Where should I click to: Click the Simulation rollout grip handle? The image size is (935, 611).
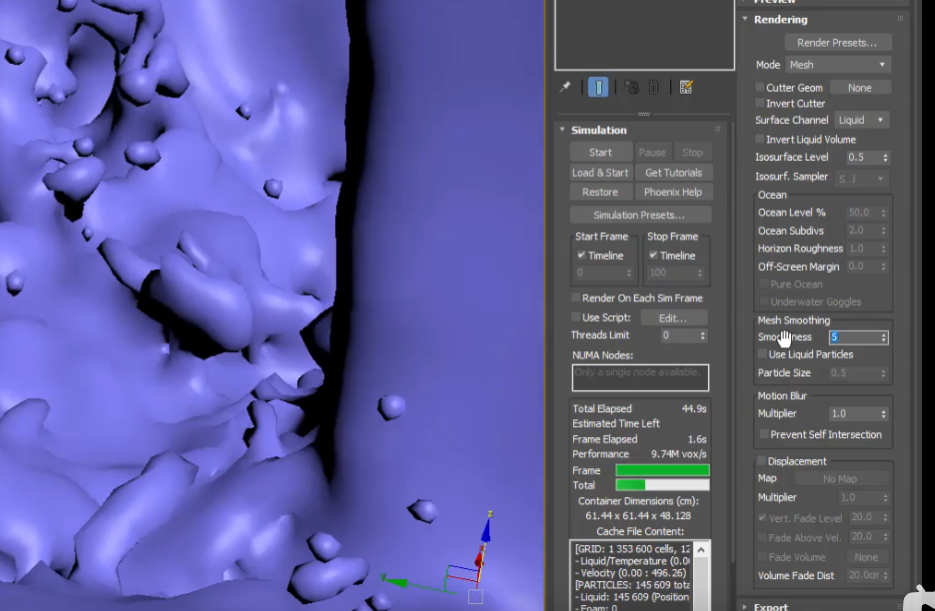coord(717,130)
